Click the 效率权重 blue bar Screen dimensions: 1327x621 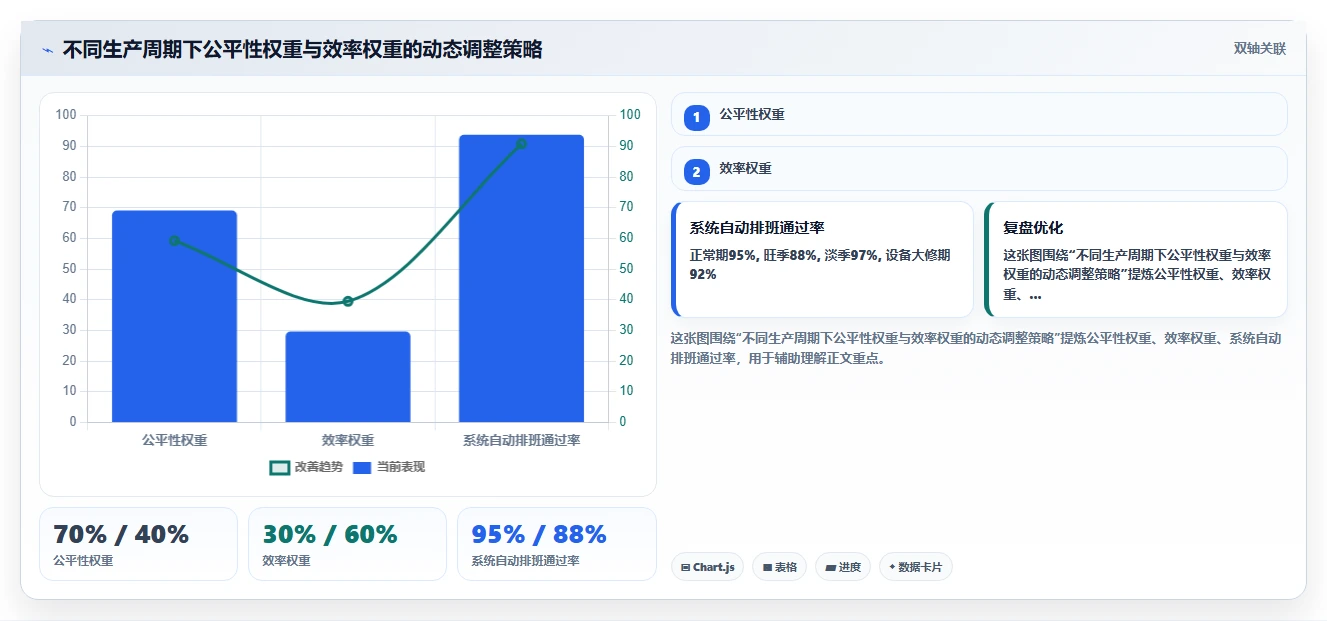click(x=348, y=377)
